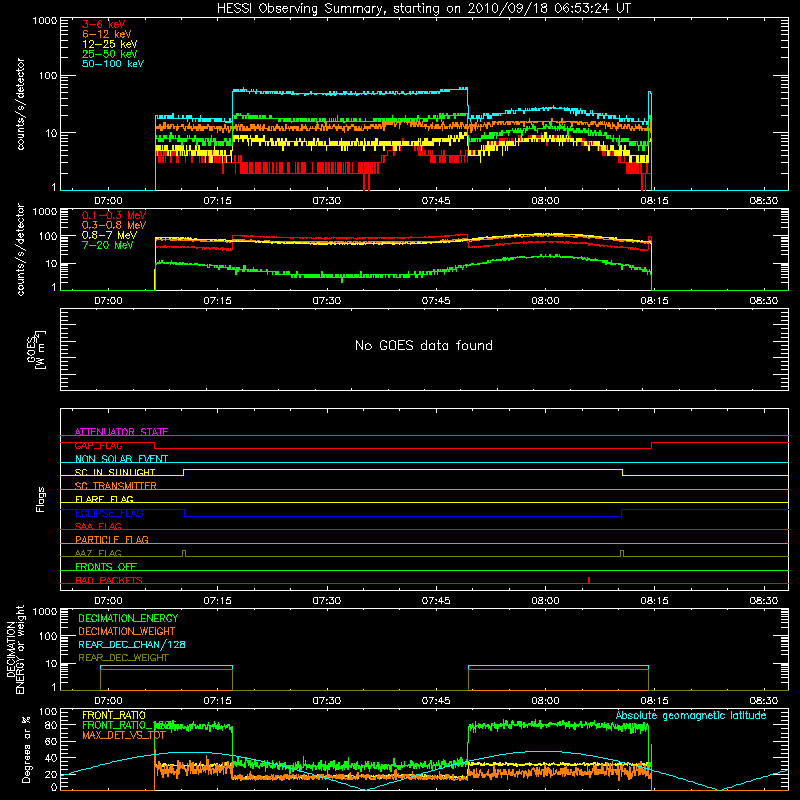Select the 6-12 keV legend label
800x800 pixels.
(x=107, y=34)
